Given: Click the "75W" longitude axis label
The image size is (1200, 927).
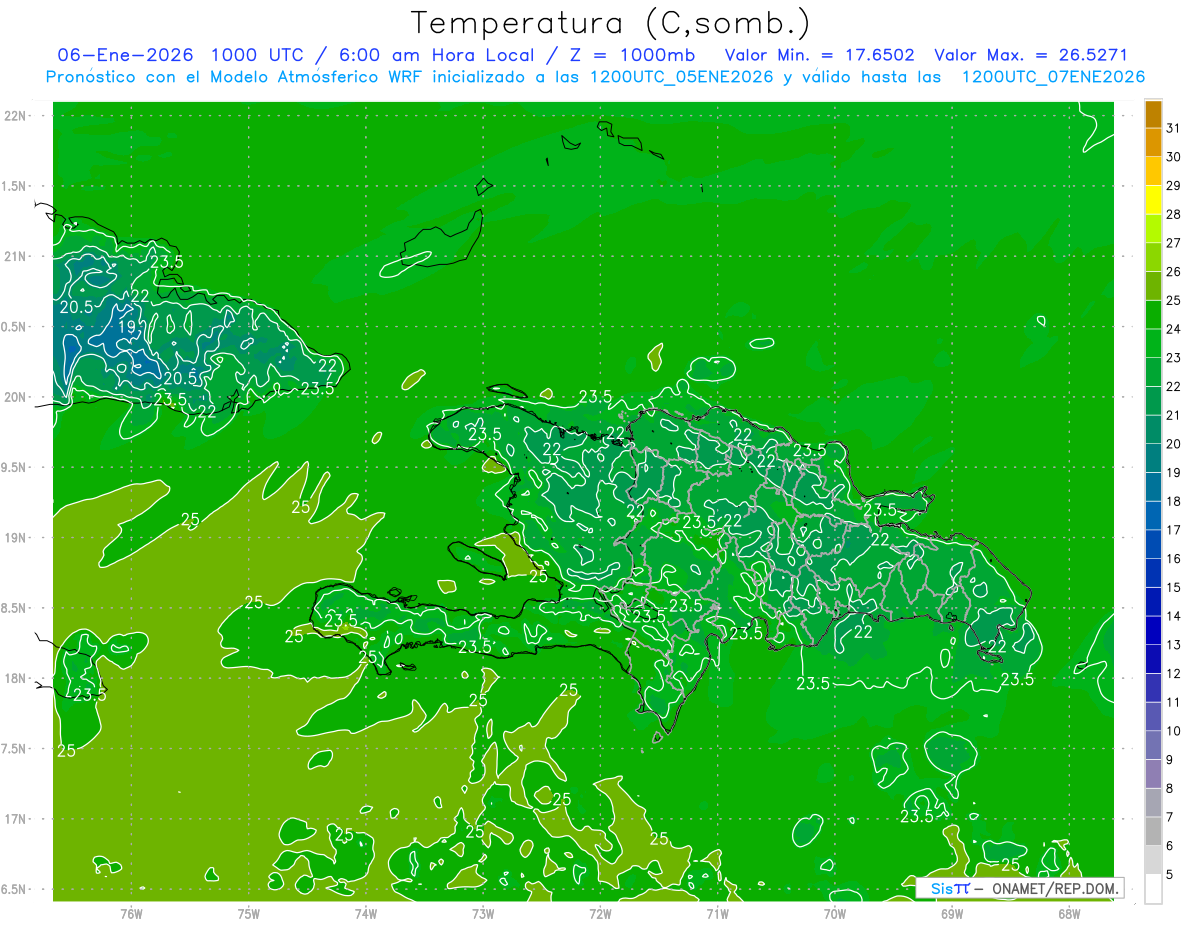Looking at the screenshot, I should click(249, 913).
